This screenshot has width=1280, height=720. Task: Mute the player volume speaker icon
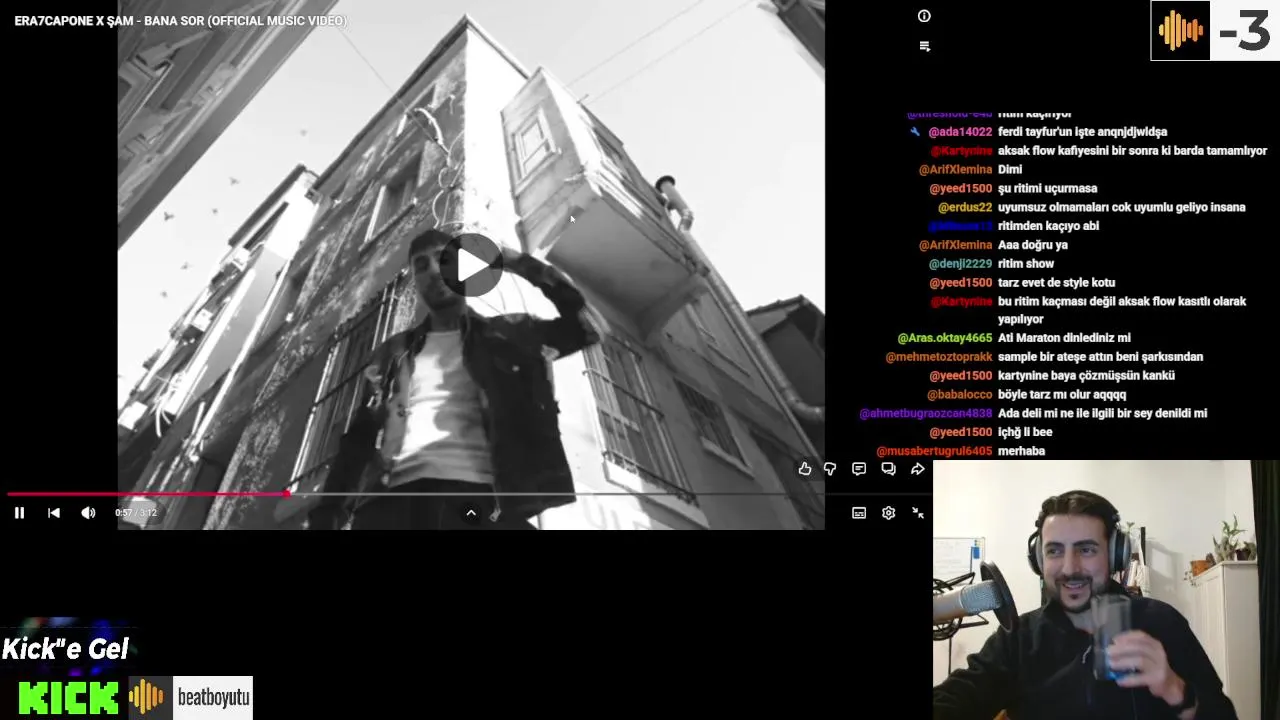88,513
